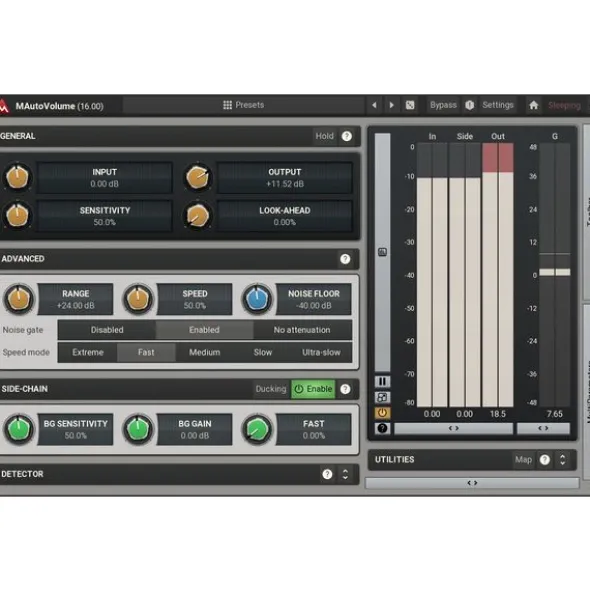
Task: Click the gain meter width arrows bar
Action: (x=543, y=429)
